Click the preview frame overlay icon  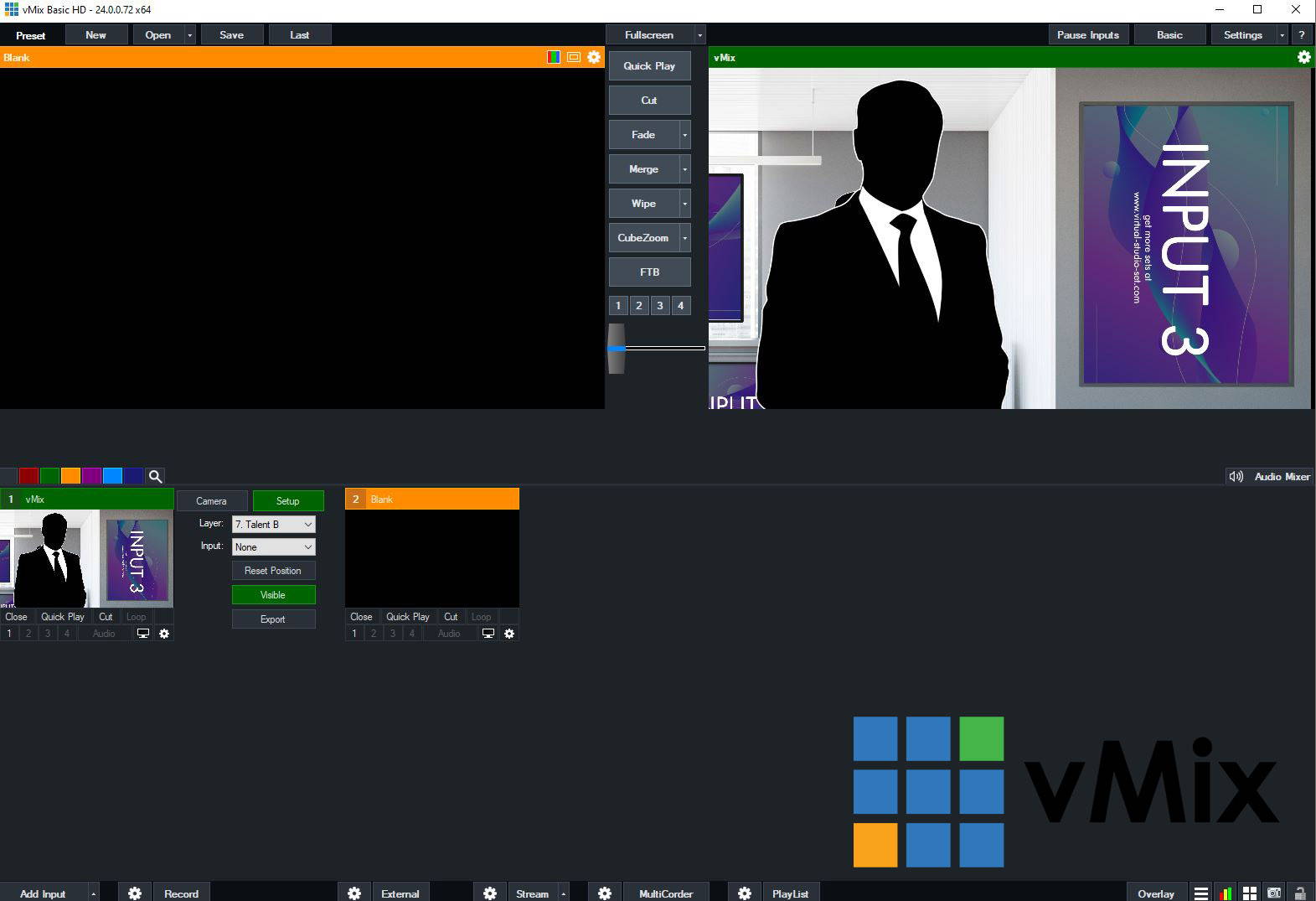[574, 57]
